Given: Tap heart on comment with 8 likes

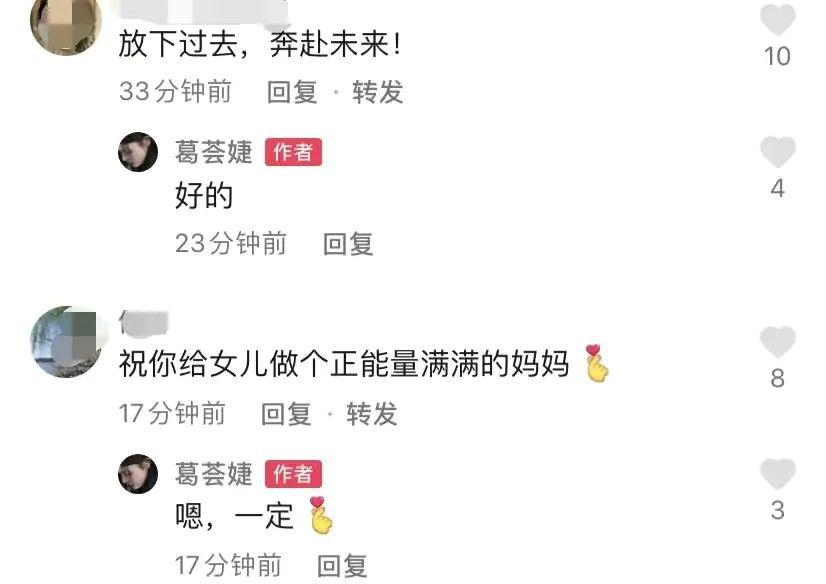Looking at the screenshot, I should click(778, 342).
